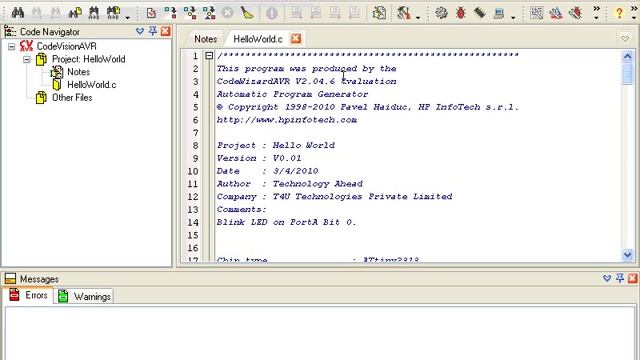Select Notes item in Code Navigator tree
The image size is (640, 360).
(78, 72)
